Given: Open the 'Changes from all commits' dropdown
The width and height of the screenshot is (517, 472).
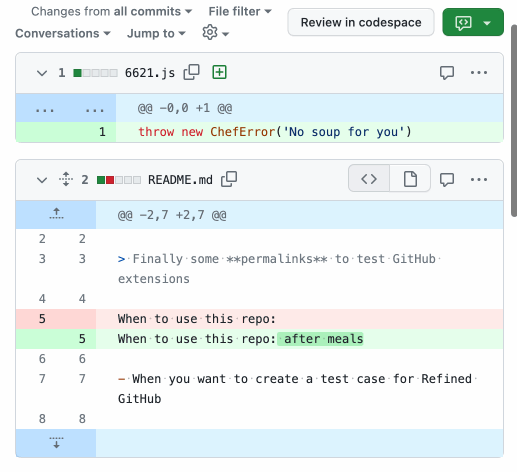Looking at the screenshot, I should coord(111,11).
